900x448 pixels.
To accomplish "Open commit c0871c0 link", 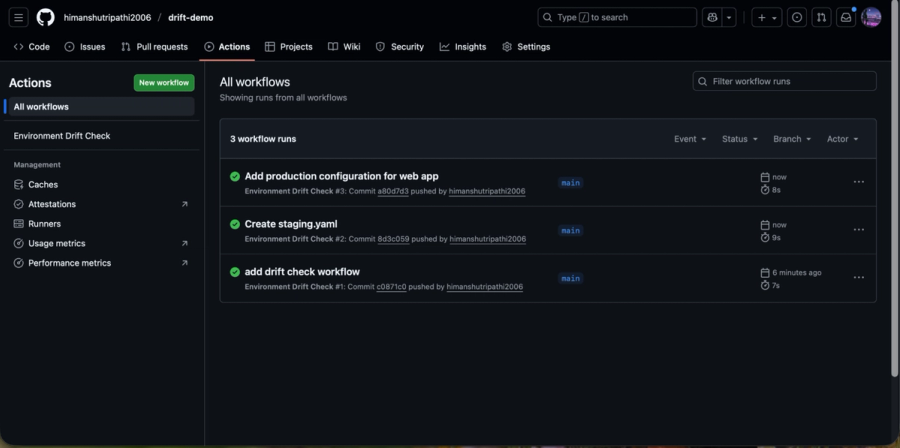I will [x=391, y=287].
